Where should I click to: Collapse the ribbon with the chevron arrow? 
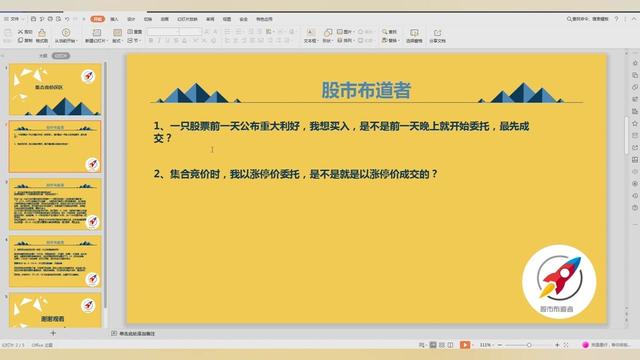(x=634, y=19)
